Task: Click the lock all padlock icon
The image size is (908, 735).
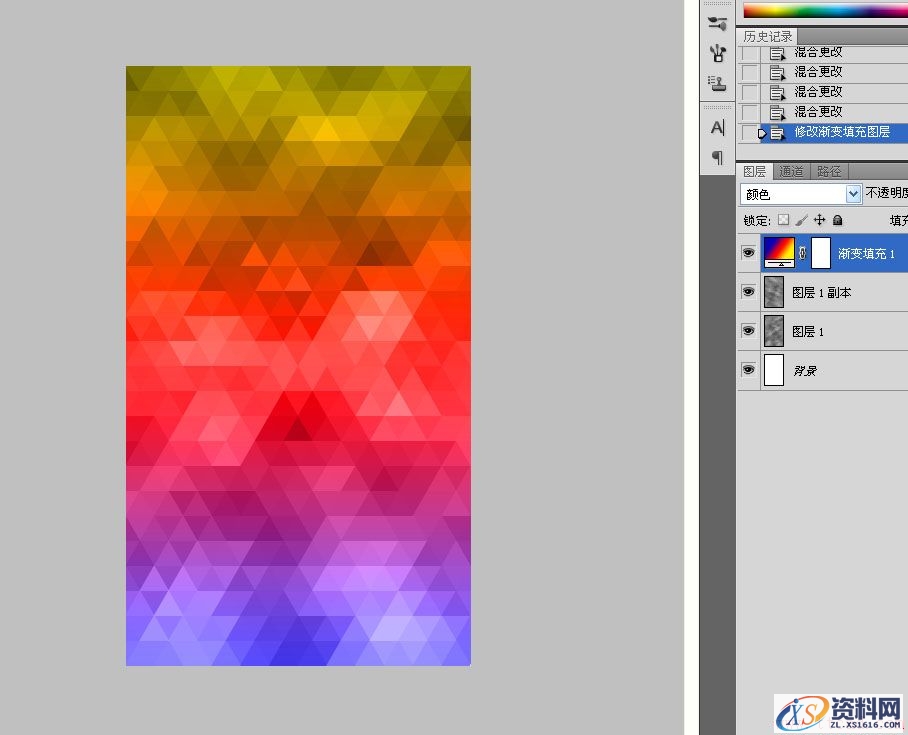Action: coord(837,220)
